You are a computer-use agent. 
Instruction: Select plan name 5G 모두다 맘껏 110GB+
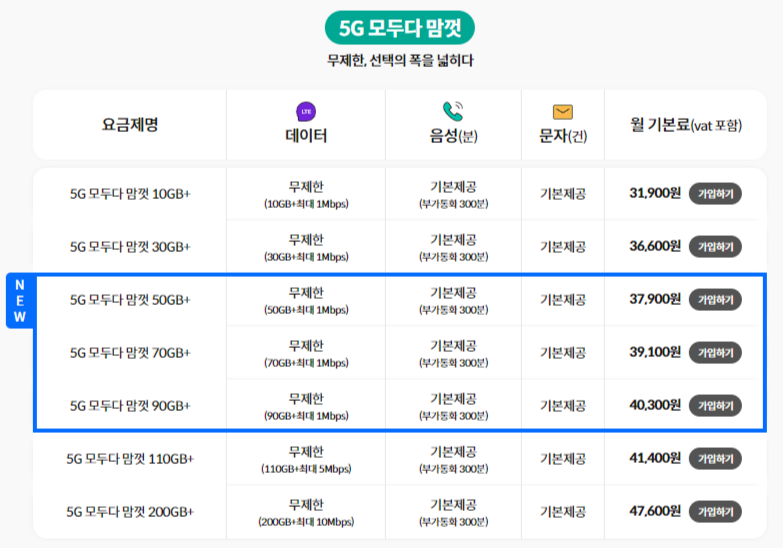click(x=130, y=459)
